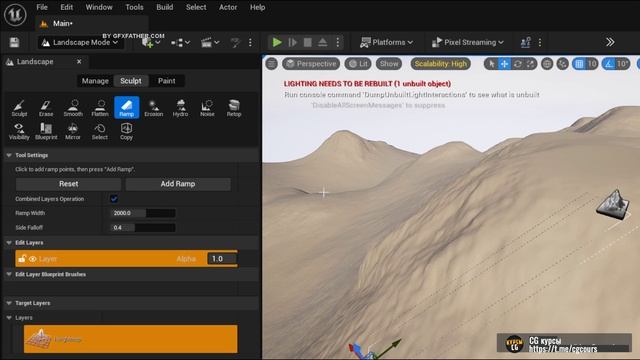Toggle the Show flags button in viewport
The image size is (640, 360).
pos(389,64)
